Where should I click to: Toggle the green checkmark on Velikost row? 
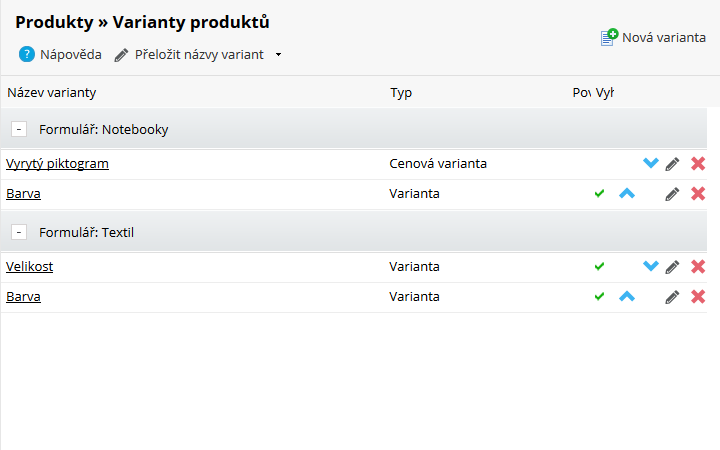pyautogui.click(x=599, y=266)
